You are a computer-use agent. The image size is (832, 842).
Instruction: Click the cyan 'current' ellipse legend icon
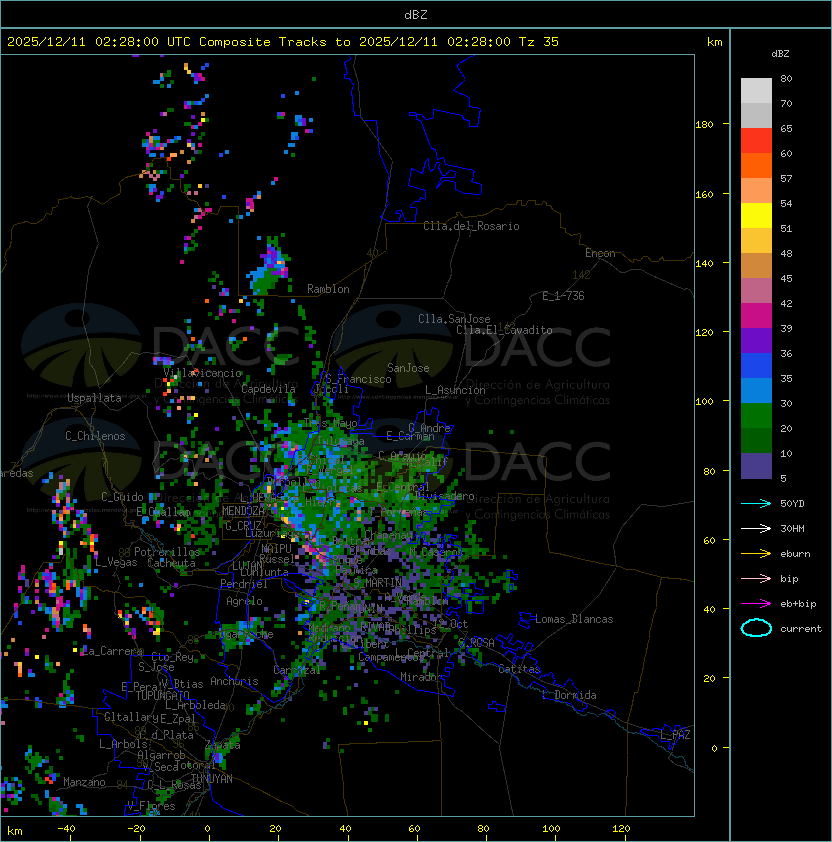pyautogui.click(x=756, y=628)
